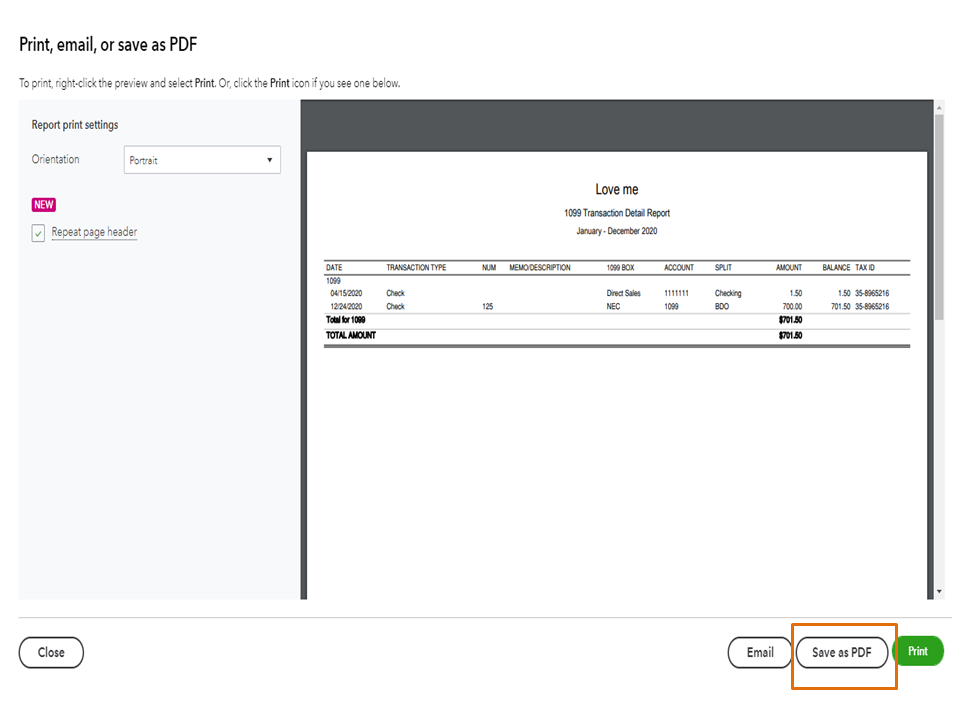The height and width of the screenshot is (720, 960).
Task: Click the Repeat page header label link
Action: pyautogui.click(x=94, y=232)
